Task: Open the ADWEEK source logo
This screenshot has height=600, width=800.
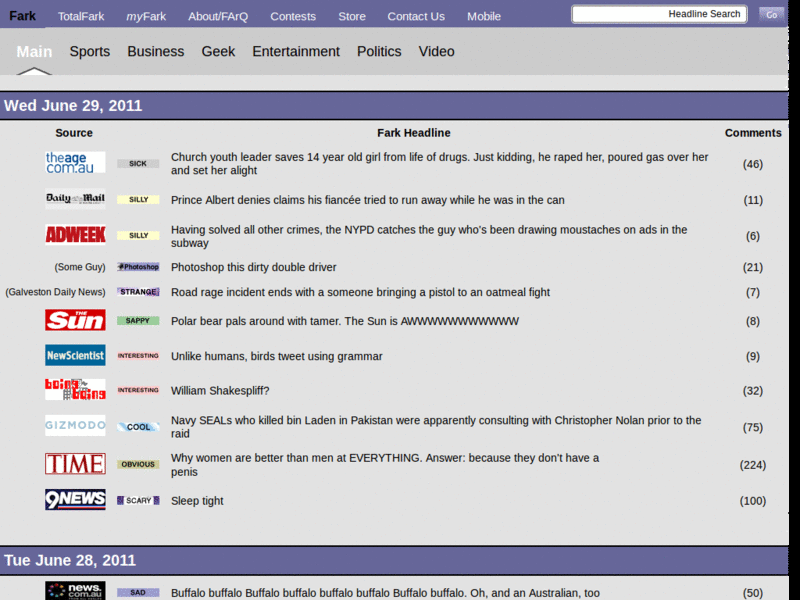Action: pyautogui.click(x=75, y=235)
